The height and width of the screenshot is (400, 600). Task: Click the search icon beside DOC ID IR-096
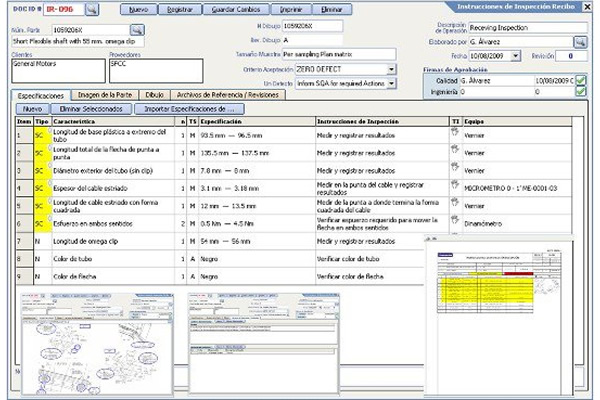90,9
